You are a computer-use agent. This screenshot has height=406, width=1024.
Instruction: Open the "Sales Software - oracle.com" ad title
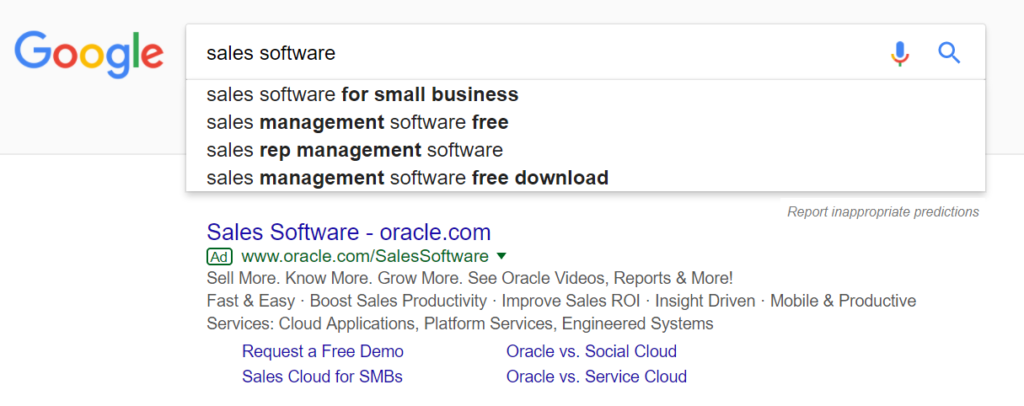tap(348, 233)
